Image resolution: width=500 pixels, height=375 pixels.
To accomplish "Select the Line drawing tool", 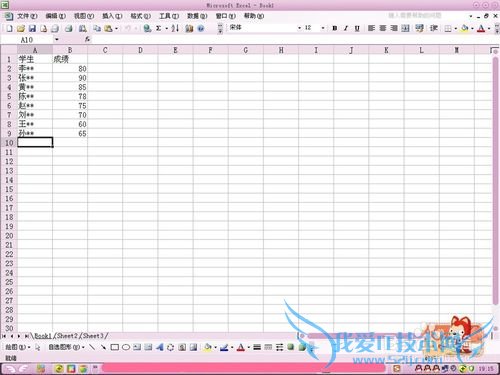I will [92, 347].
